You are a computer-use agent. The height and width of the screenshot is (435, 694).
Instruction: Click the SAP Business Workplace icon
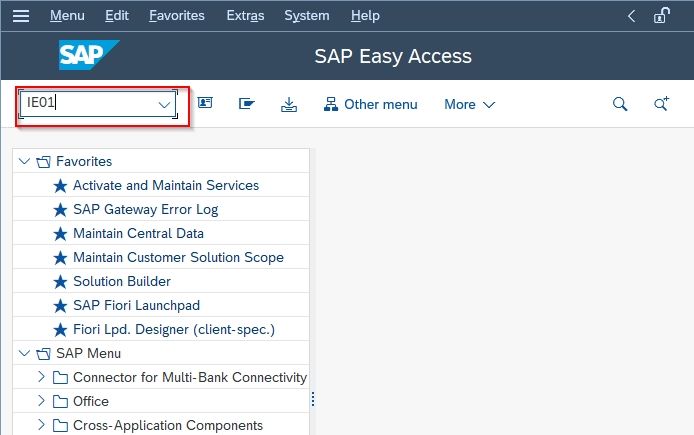point(247,104)
